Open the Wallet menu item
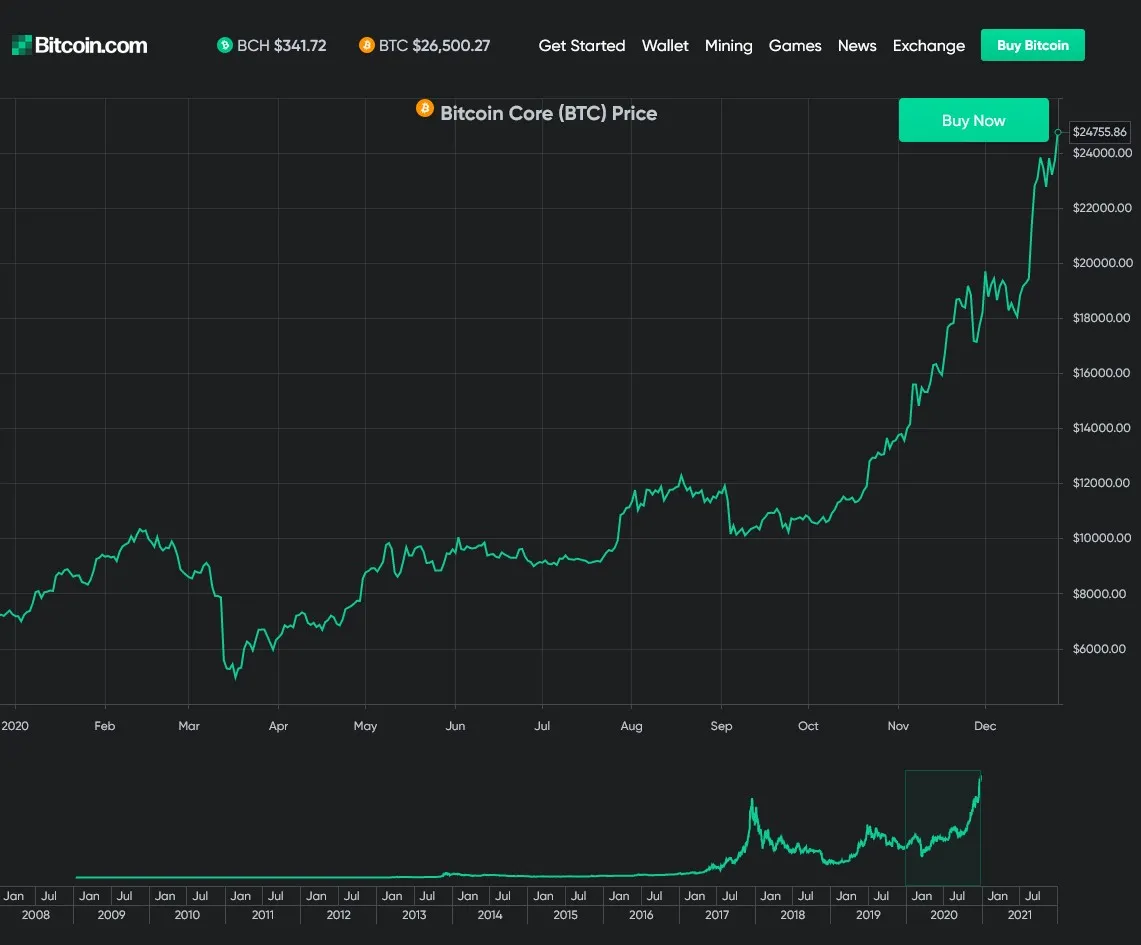Viewport: 1141px width, 945px height. [665, 45]
